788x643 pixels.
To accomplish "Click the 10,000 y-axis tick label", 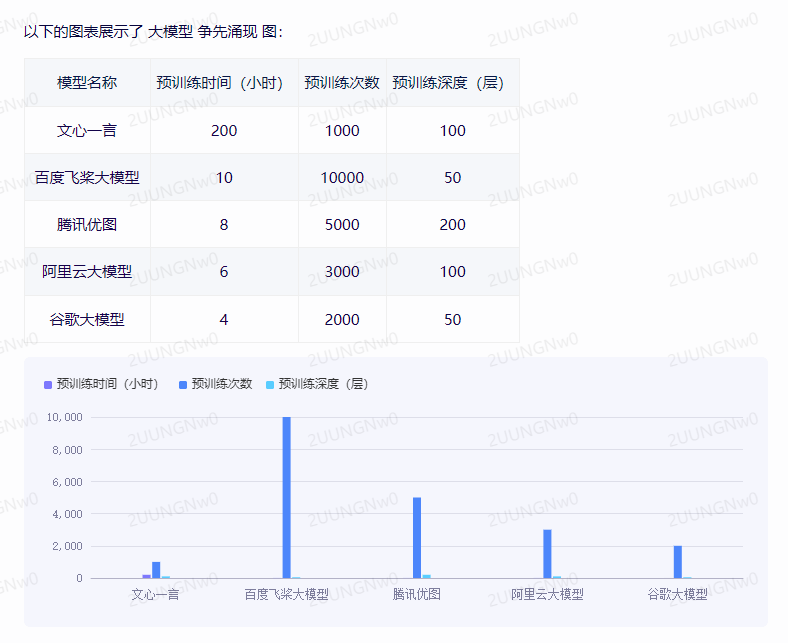I will 64,417.
